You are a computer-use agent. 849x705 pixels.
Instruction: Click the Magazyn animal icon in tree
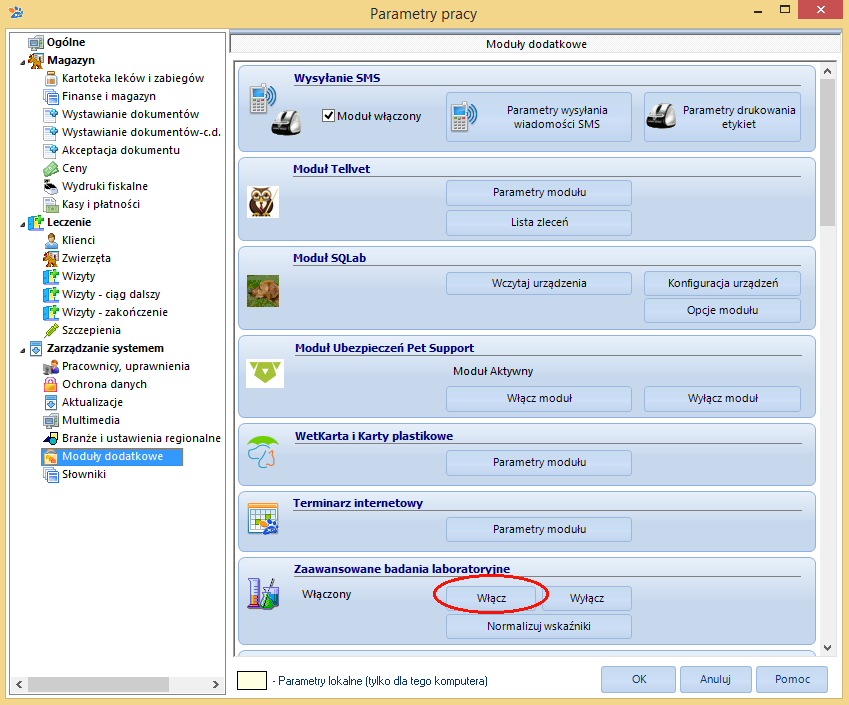click(36, 61)
